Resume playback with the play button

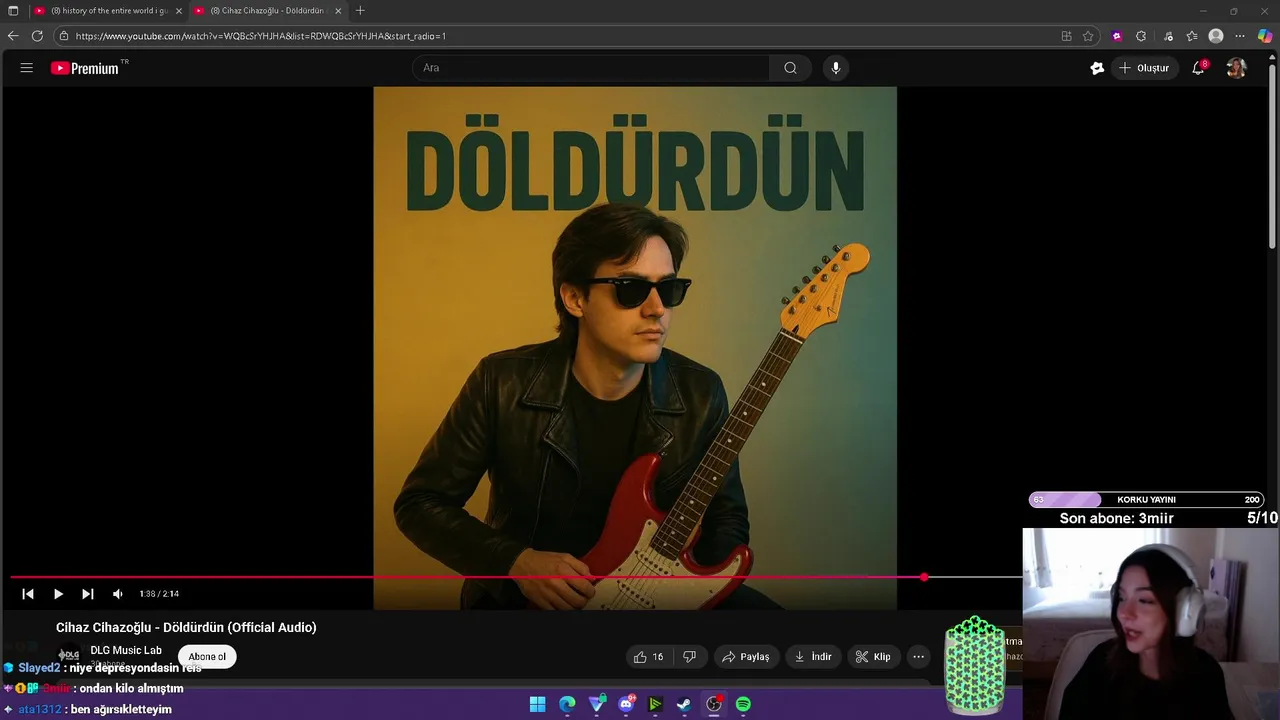[58, 594]
